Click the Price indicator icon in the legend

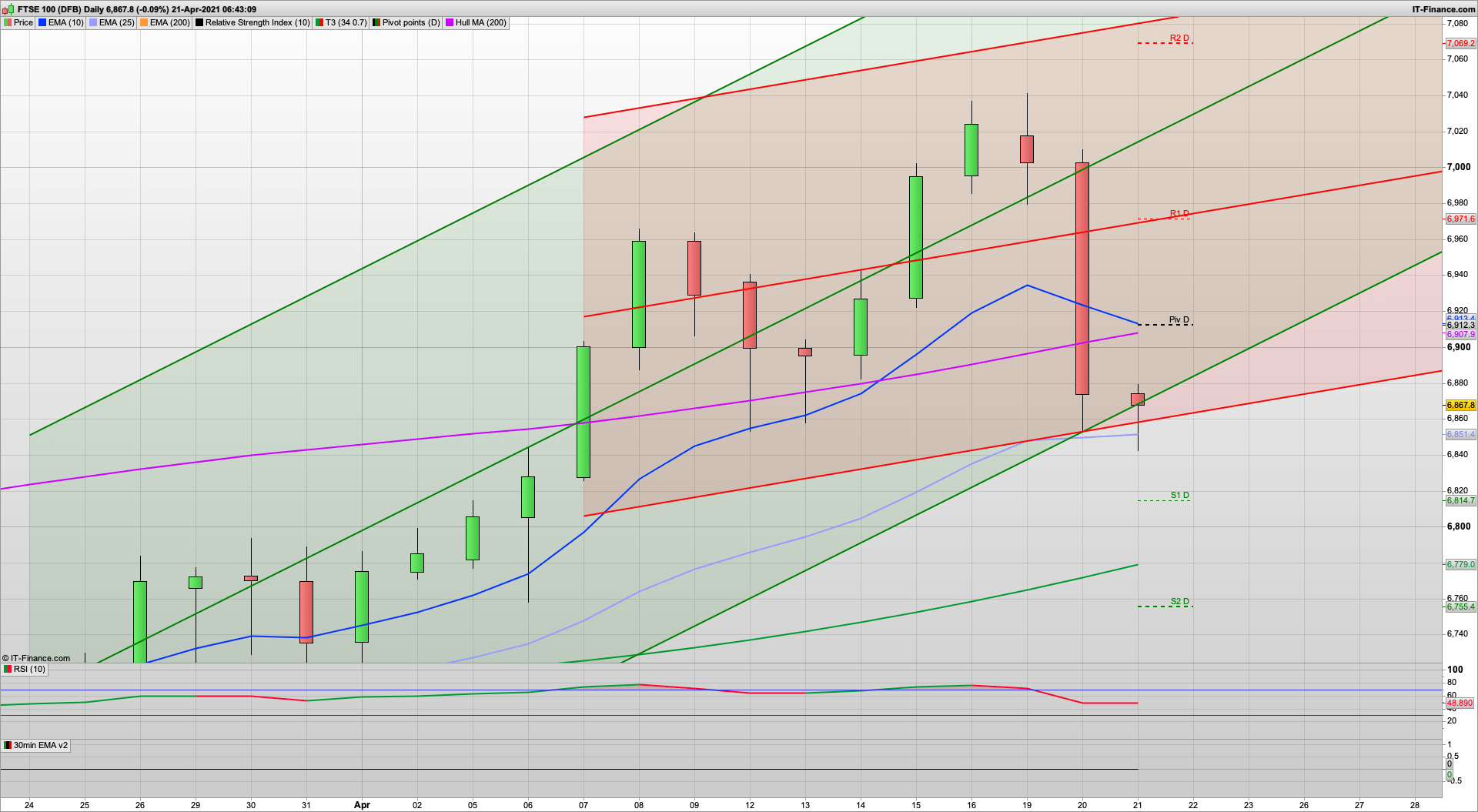6,22
